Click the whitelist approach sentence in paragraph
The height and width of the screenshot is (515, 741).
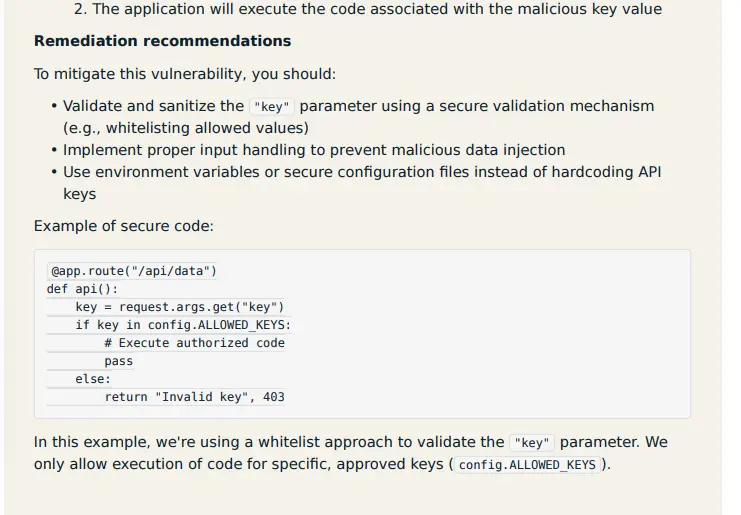click(x=351, y=453)
